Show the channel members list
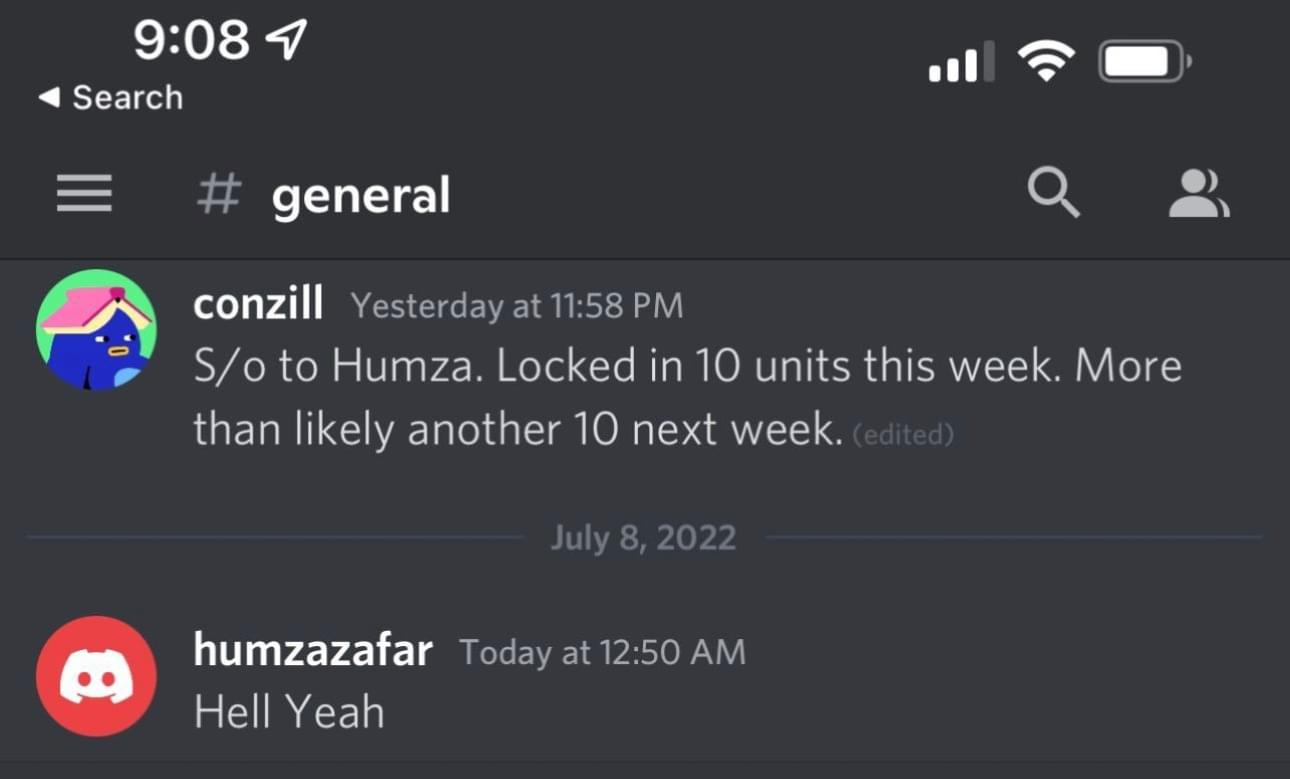Screen dimensions: 1290x779 click(x=1199, y=194)
